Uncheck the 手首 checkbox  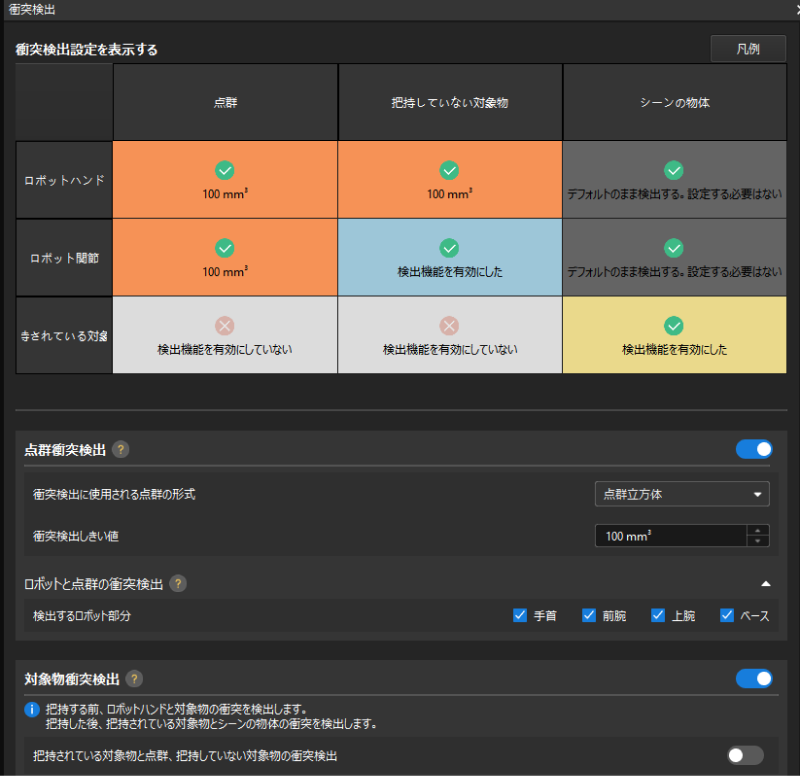click(x=519, y=615)
